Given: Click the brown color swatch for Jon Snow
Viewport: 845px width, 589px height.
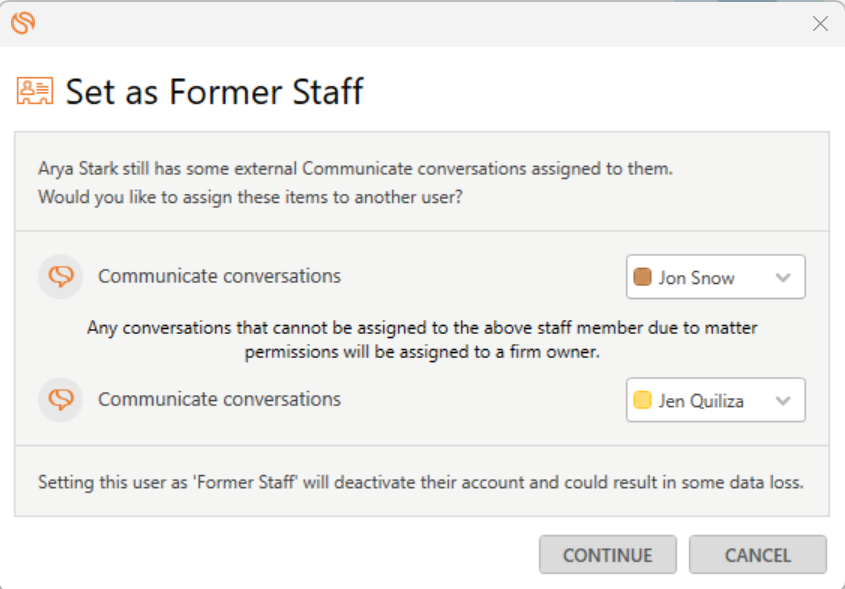Looking at the screenshot, I should click(643, 278).
